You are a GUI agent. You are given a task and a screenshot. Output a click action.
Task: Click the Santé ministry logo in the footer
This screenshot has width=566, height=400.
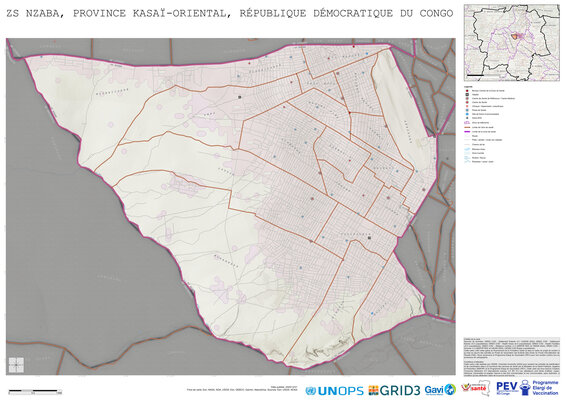click(475, 388)
